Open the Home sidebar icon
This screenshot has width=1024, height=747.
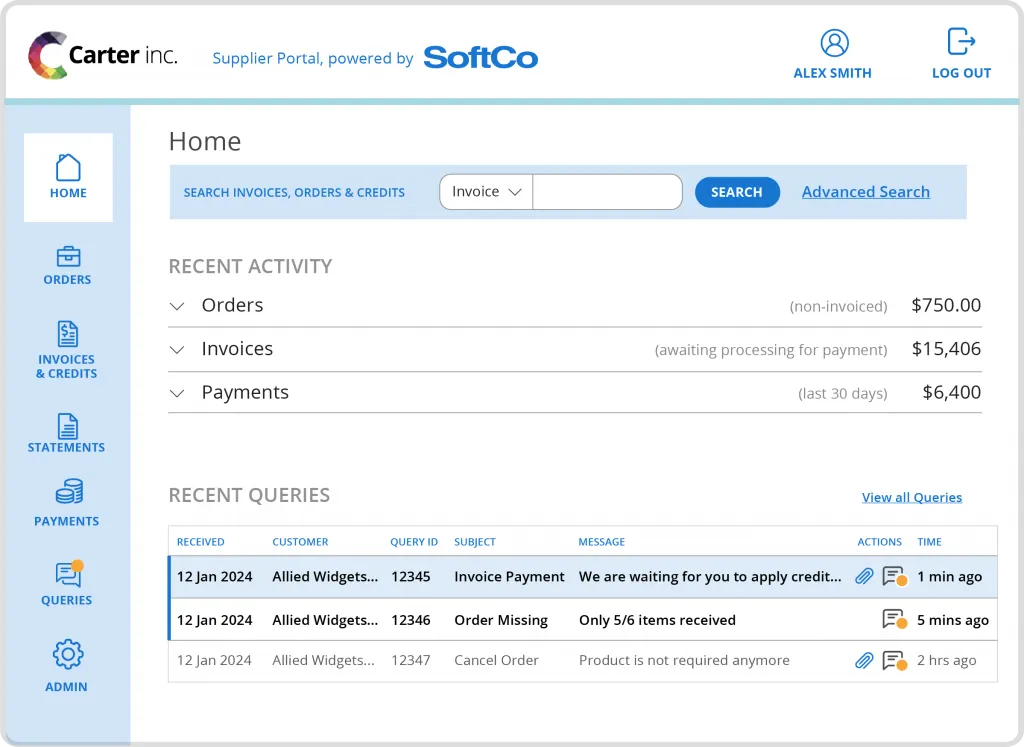tap(68, 167)
